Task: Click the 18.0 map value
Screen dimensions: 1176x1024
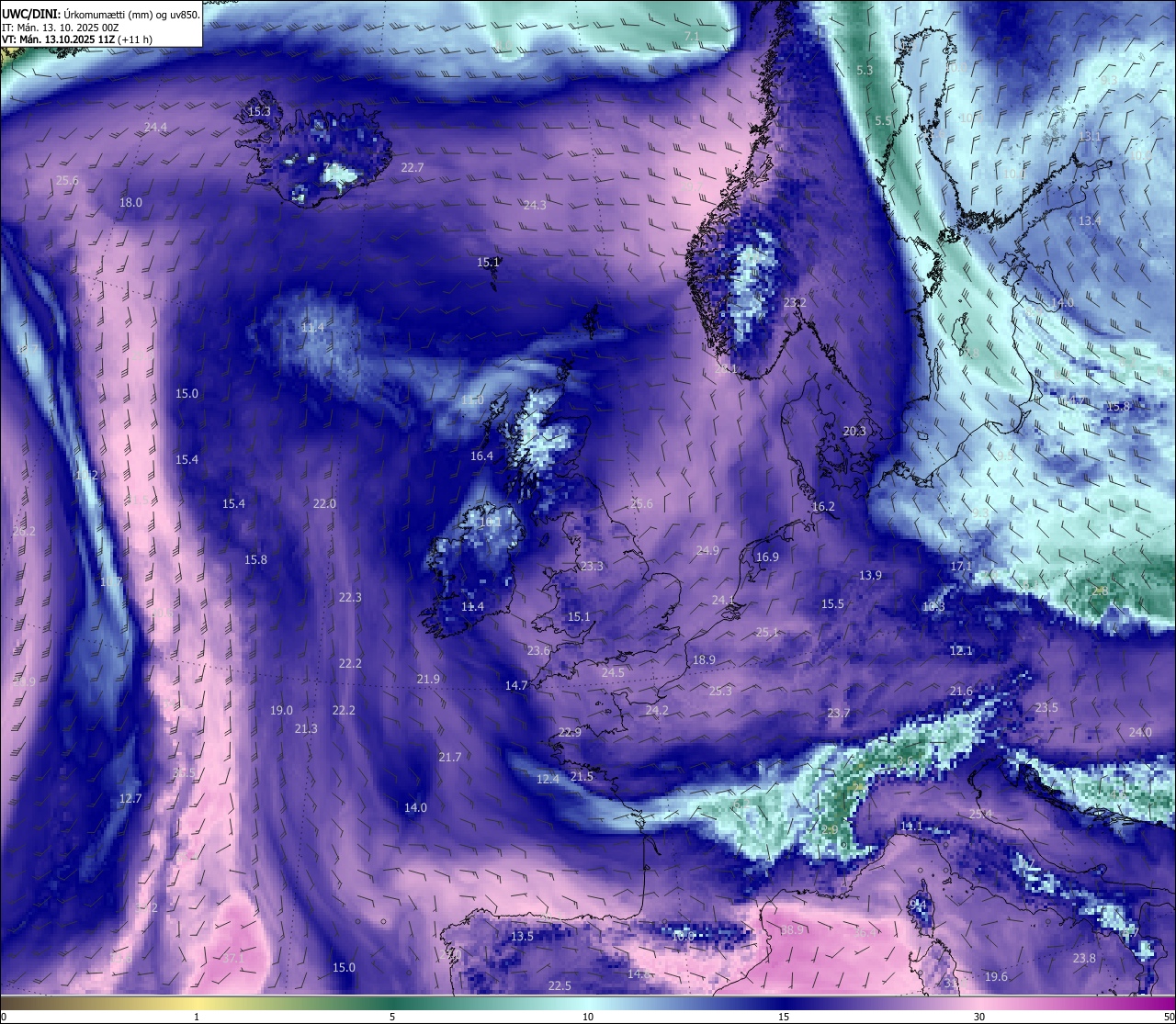Action: coord(131,202)
